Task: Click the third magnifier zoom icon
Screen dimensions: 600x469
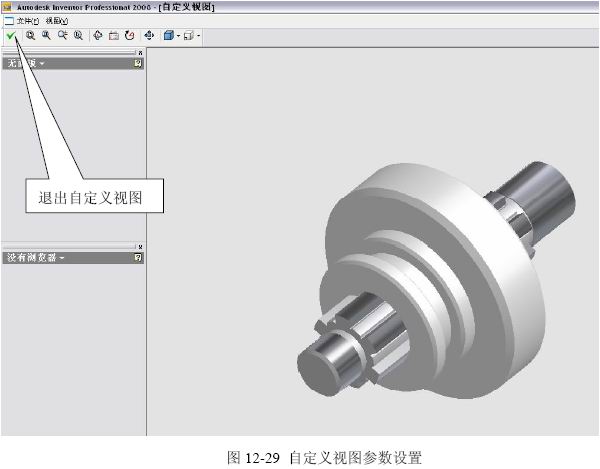Action: 62,36
